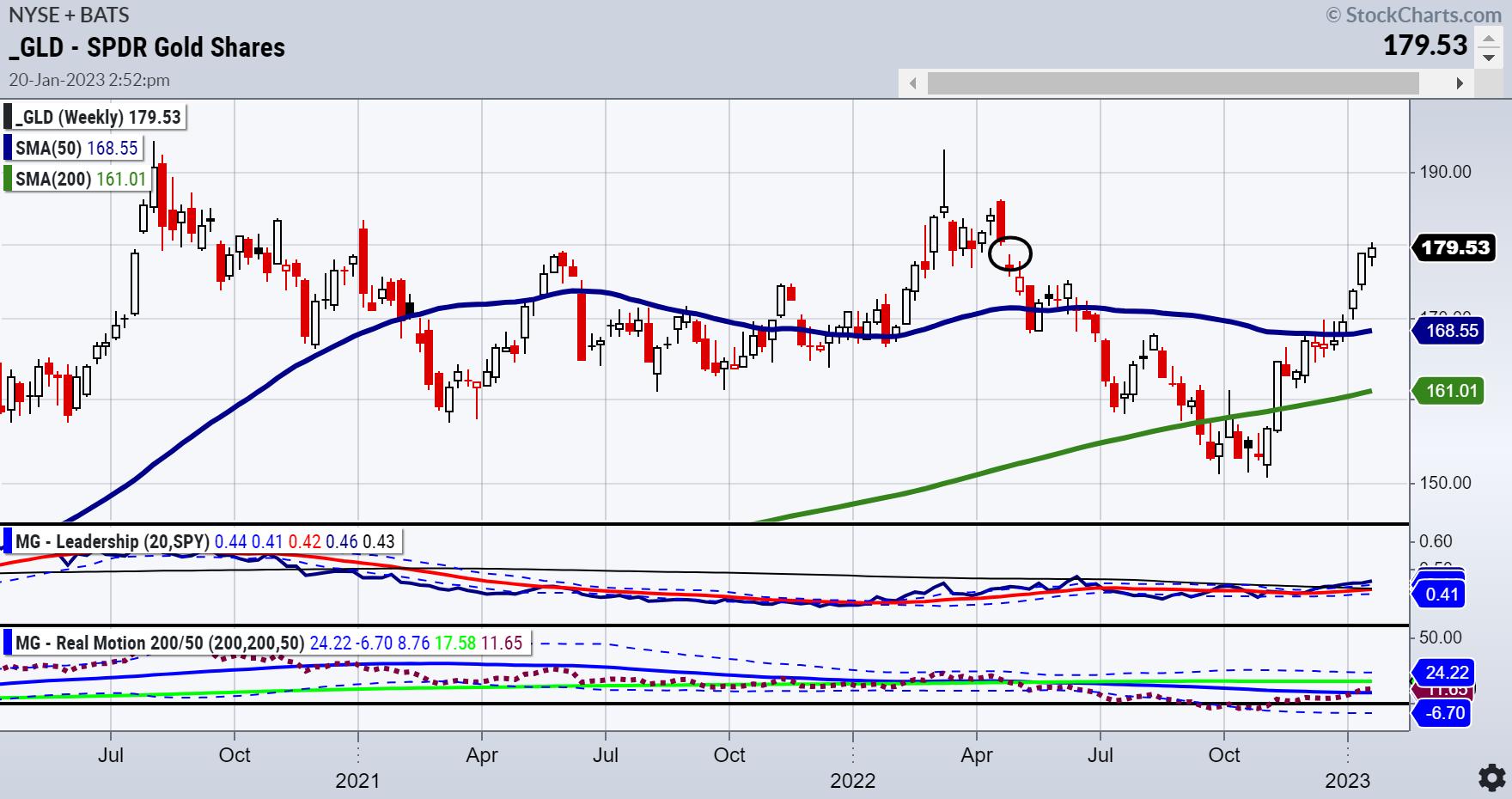Viewport: 1512px width, 799px height.
Task: Open the chart settings gear icon
Action: tap(1491, 777)
